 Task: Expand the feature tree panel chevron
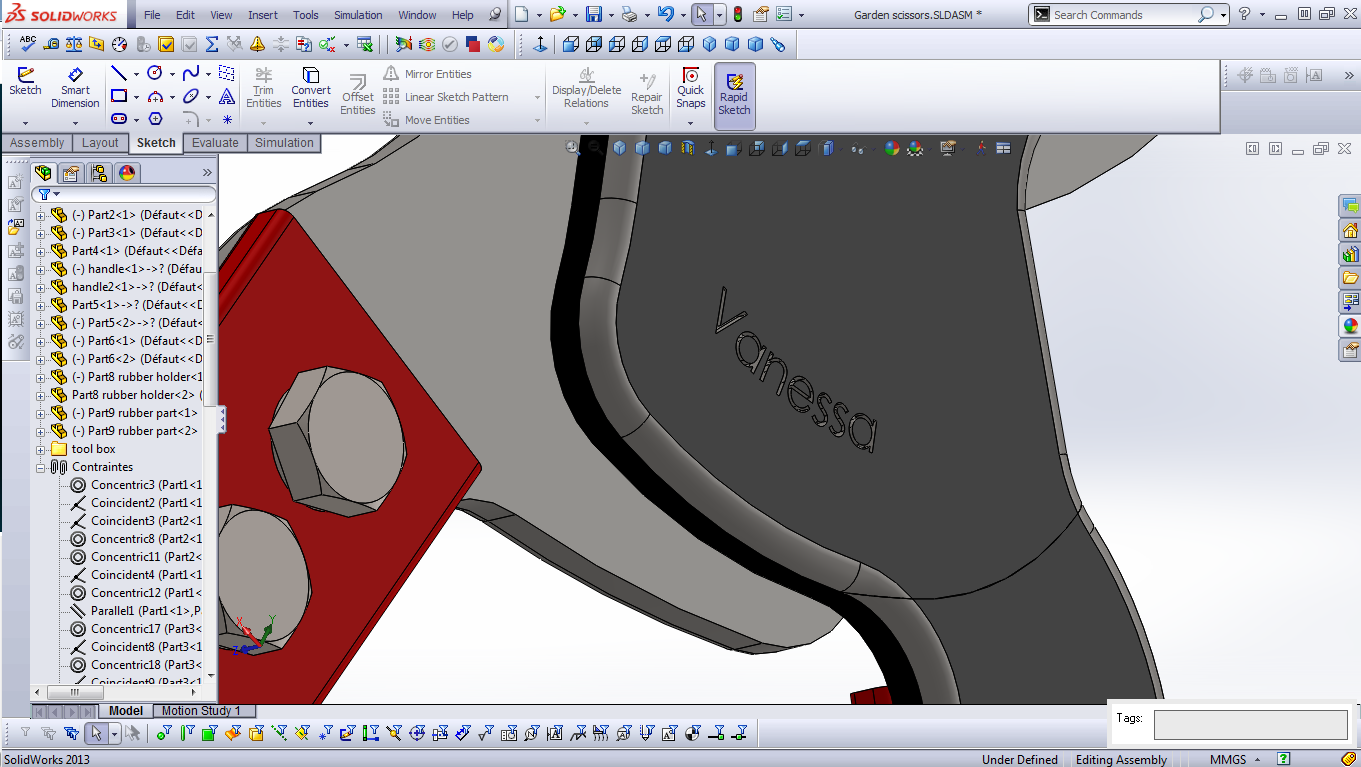coord(208,173)
